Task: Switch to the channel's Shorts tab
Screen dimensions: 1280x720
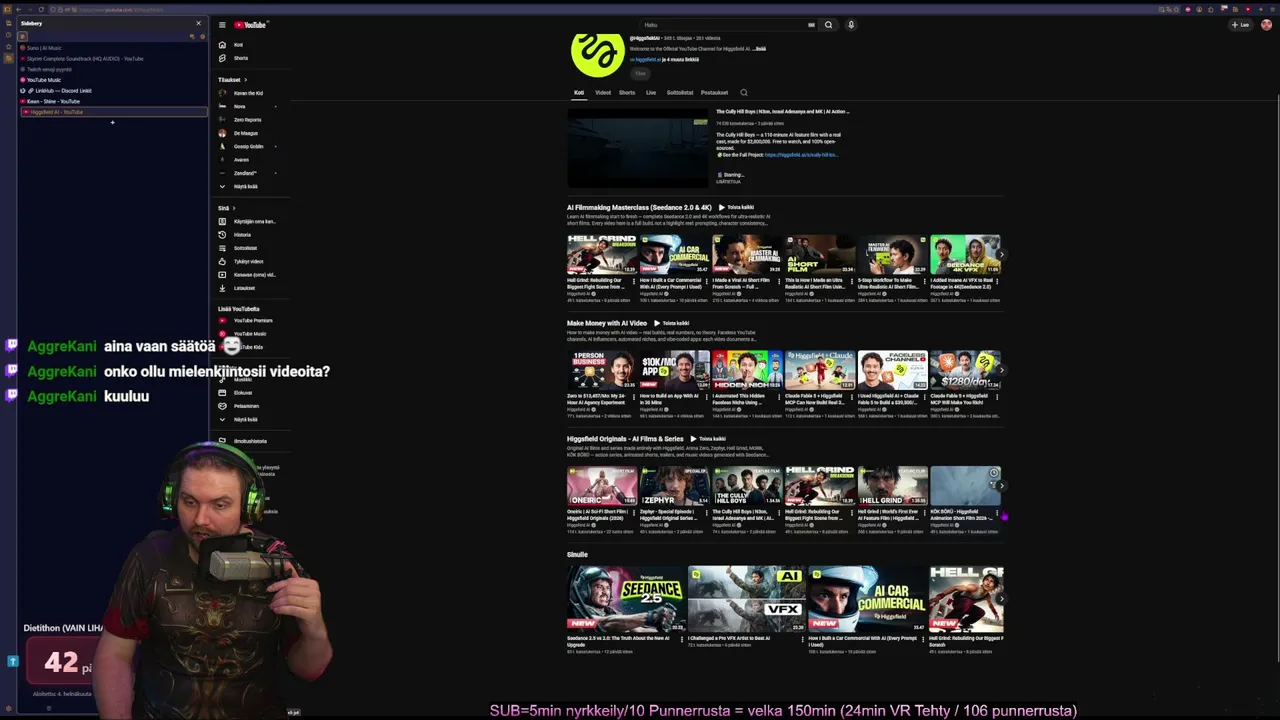Action: 627,93
